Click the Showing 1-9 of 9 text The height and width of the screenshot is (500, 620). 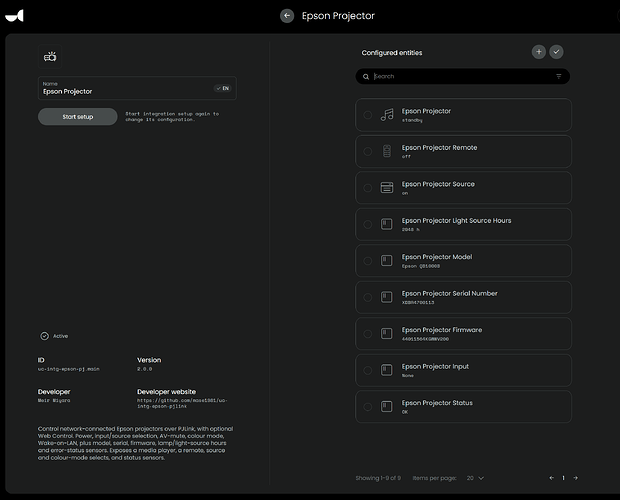[378, 478]
